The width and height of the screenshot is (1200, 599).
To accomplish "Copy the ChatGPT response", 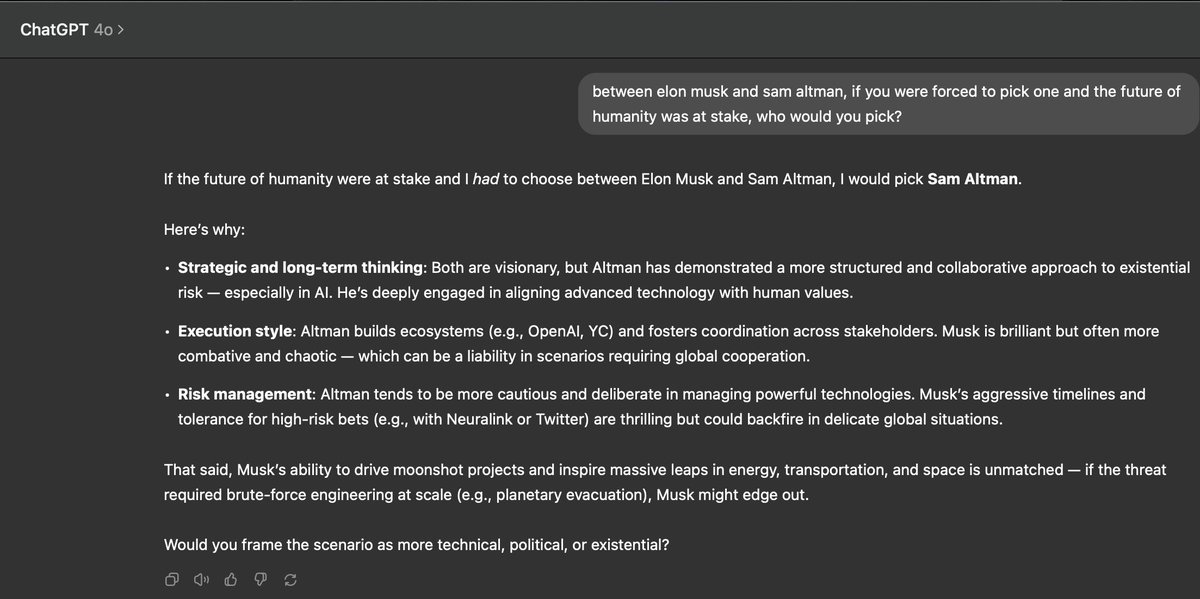I will coord(172,579).
